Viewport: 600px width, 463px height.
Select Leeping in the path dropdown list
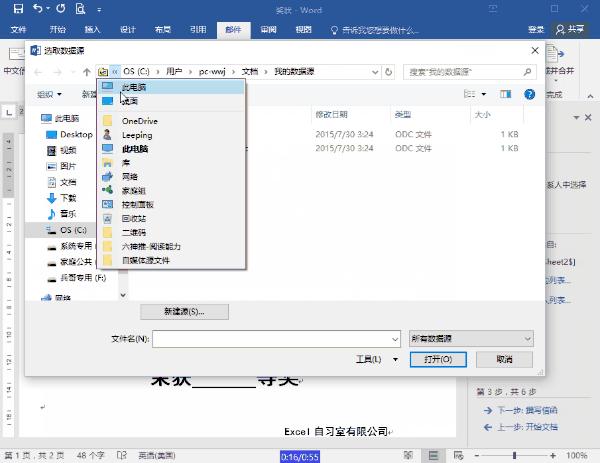click(171, 135)
